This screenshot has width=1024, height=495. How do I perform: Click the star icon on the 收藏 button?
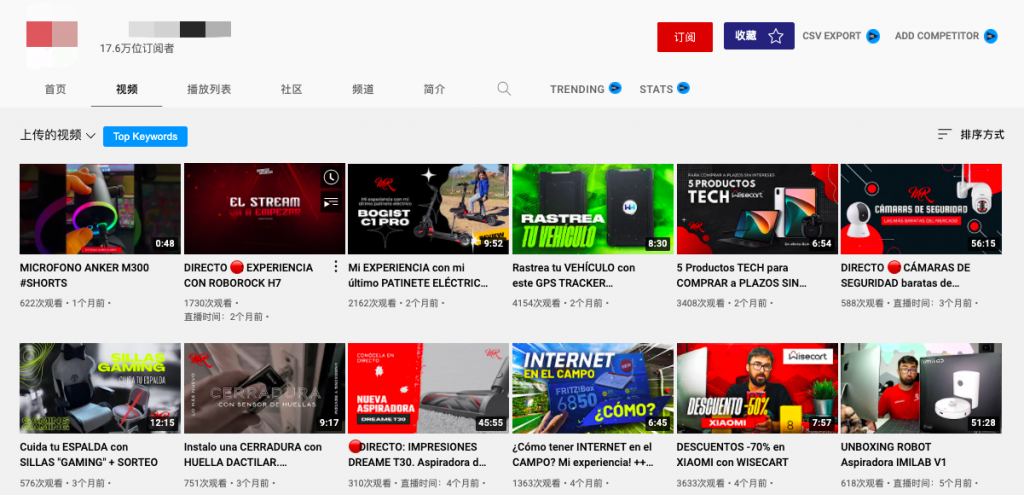775,36
